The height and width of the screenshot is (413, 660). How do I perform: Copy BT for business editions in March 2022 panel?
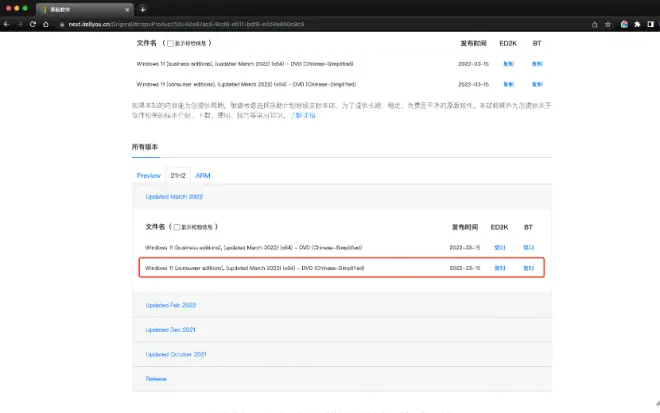(x=529, y=248)
